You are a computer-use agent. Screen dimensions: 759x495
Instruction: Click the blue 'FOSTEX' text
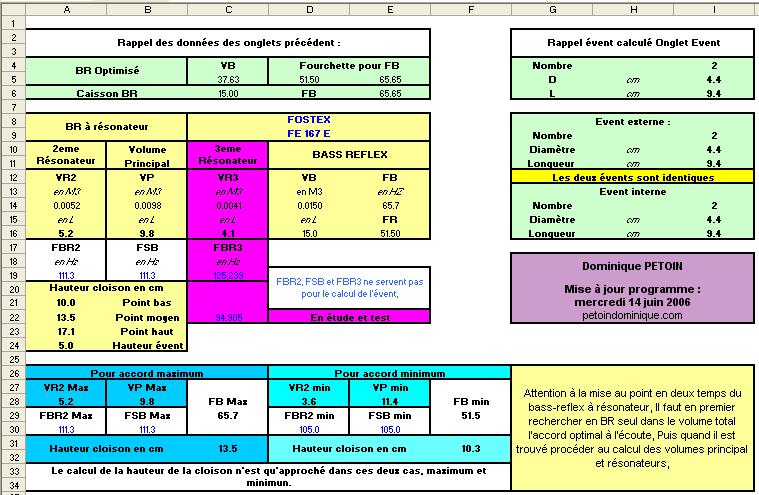coord(308,120)
